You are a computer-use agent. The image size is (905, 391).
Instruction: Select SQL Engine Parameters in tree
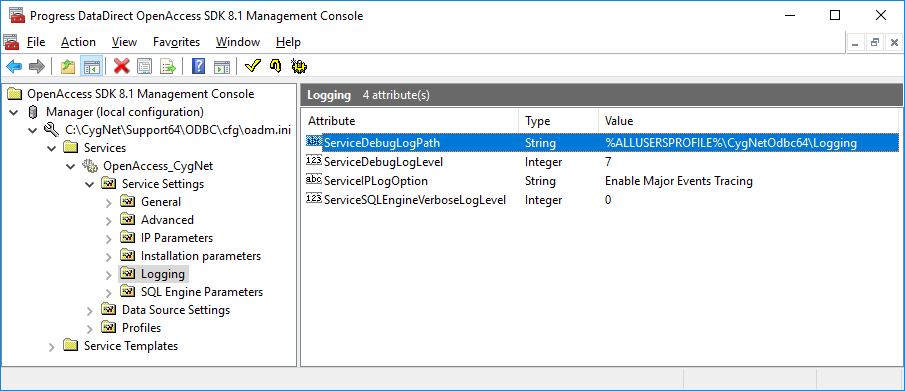pos(202,292)
